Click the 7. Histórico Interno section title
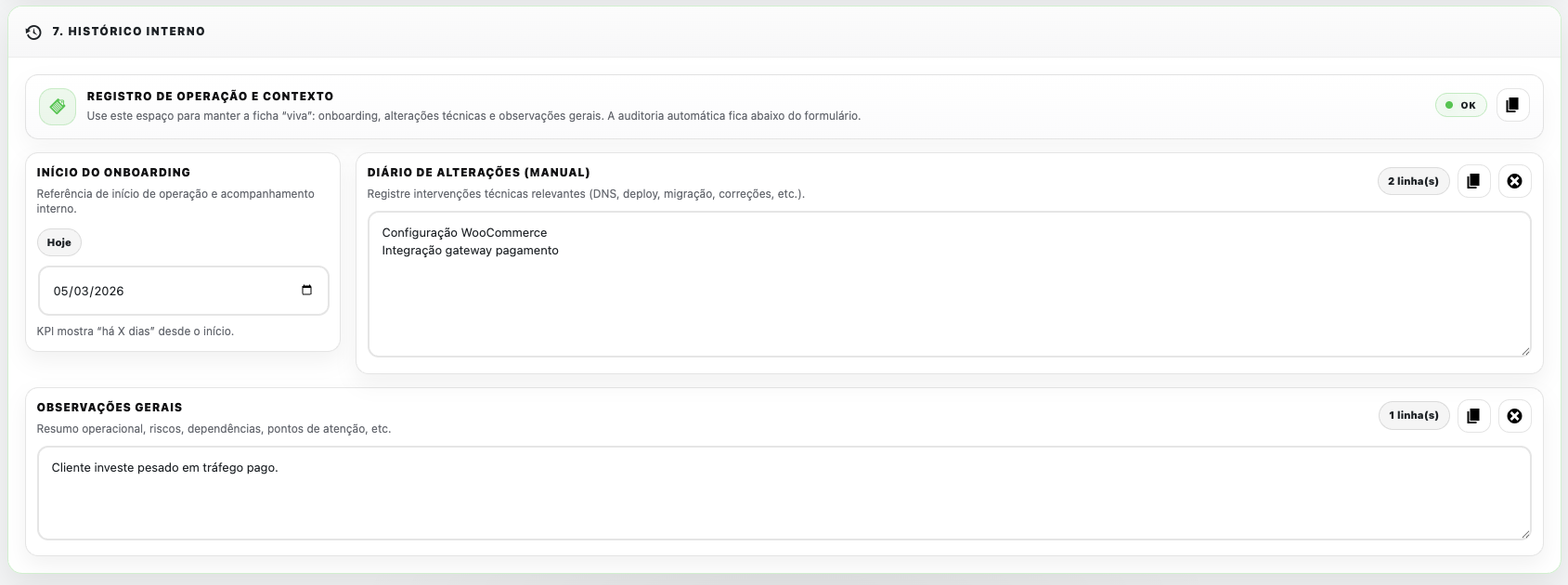Viewport: 1568px width, 585px height. (128, 32)
